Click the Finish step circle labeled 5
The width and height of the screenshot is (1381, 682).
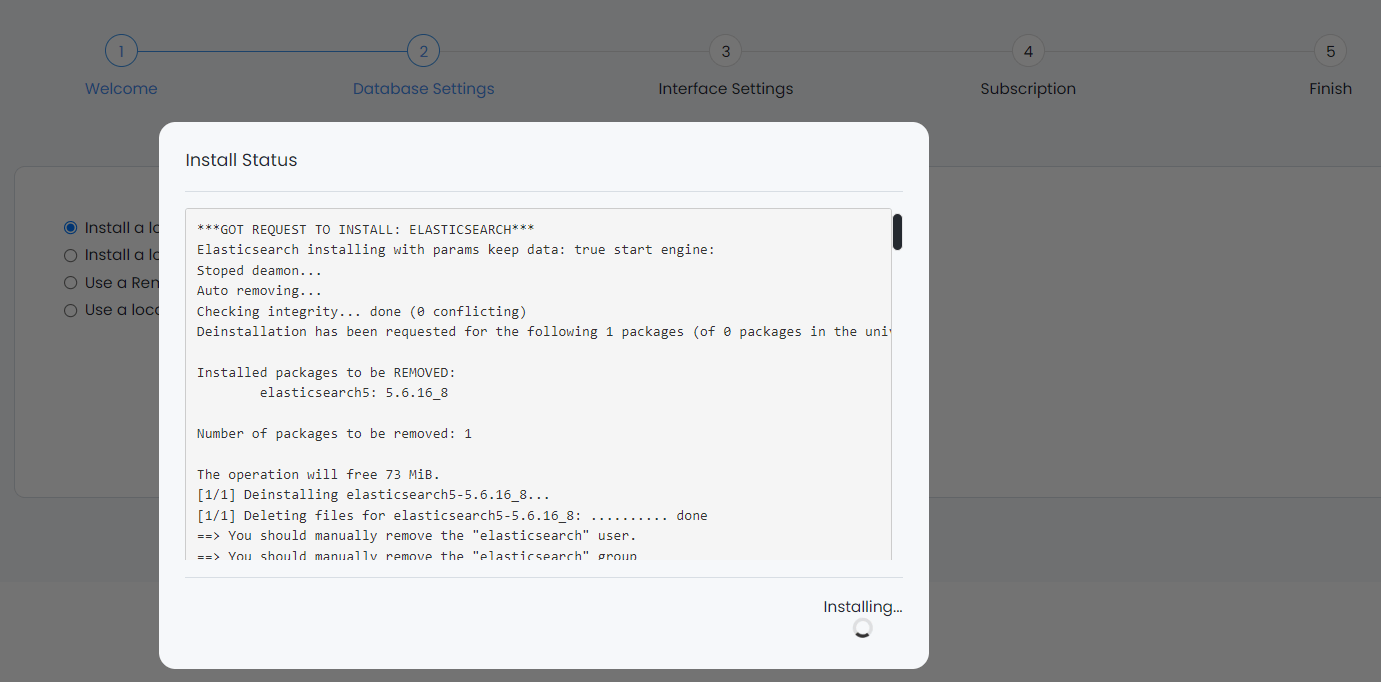[1330, 50]
